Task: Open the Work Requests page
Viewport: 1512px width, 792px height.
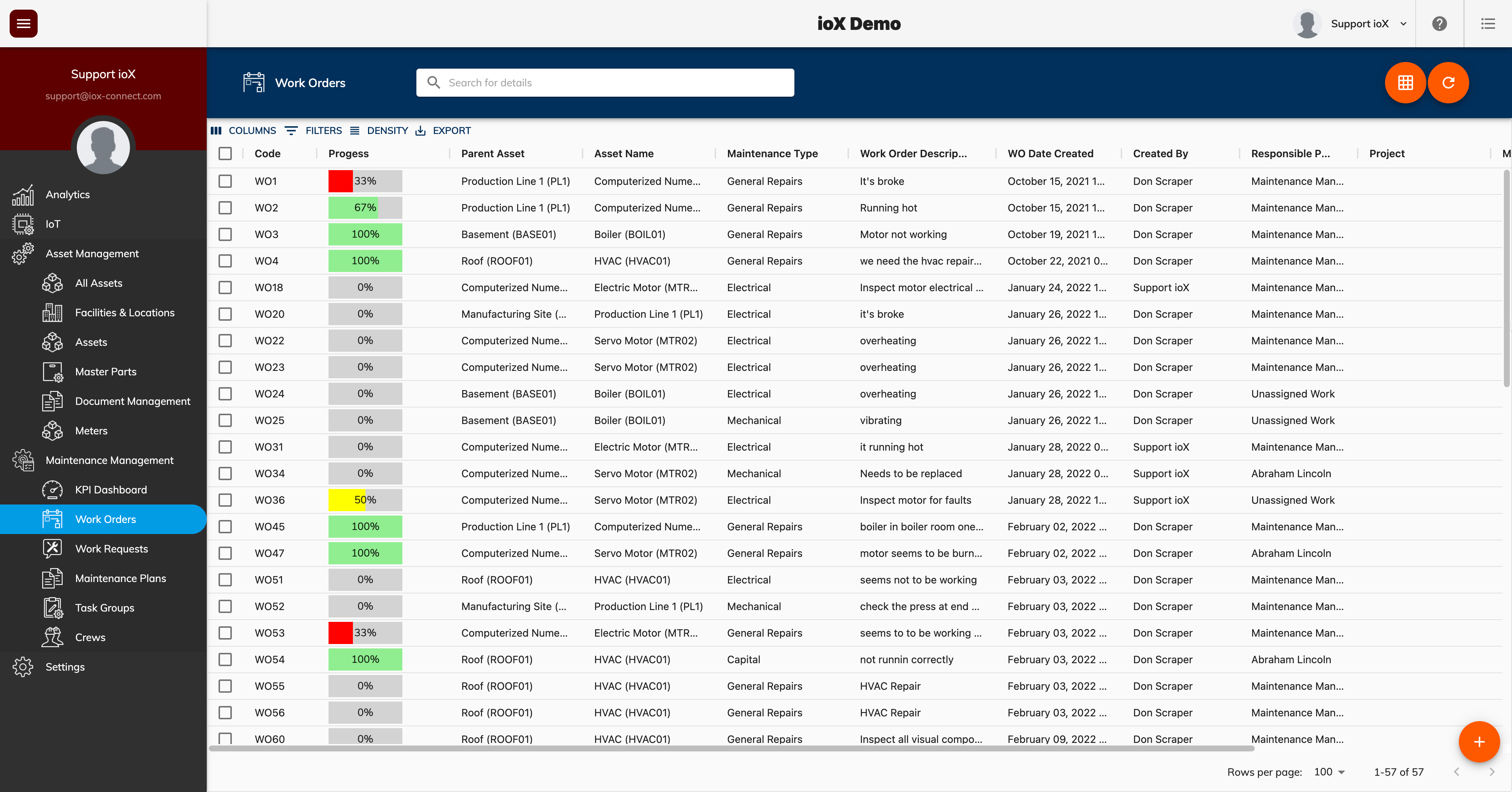Action: (103, 548)
